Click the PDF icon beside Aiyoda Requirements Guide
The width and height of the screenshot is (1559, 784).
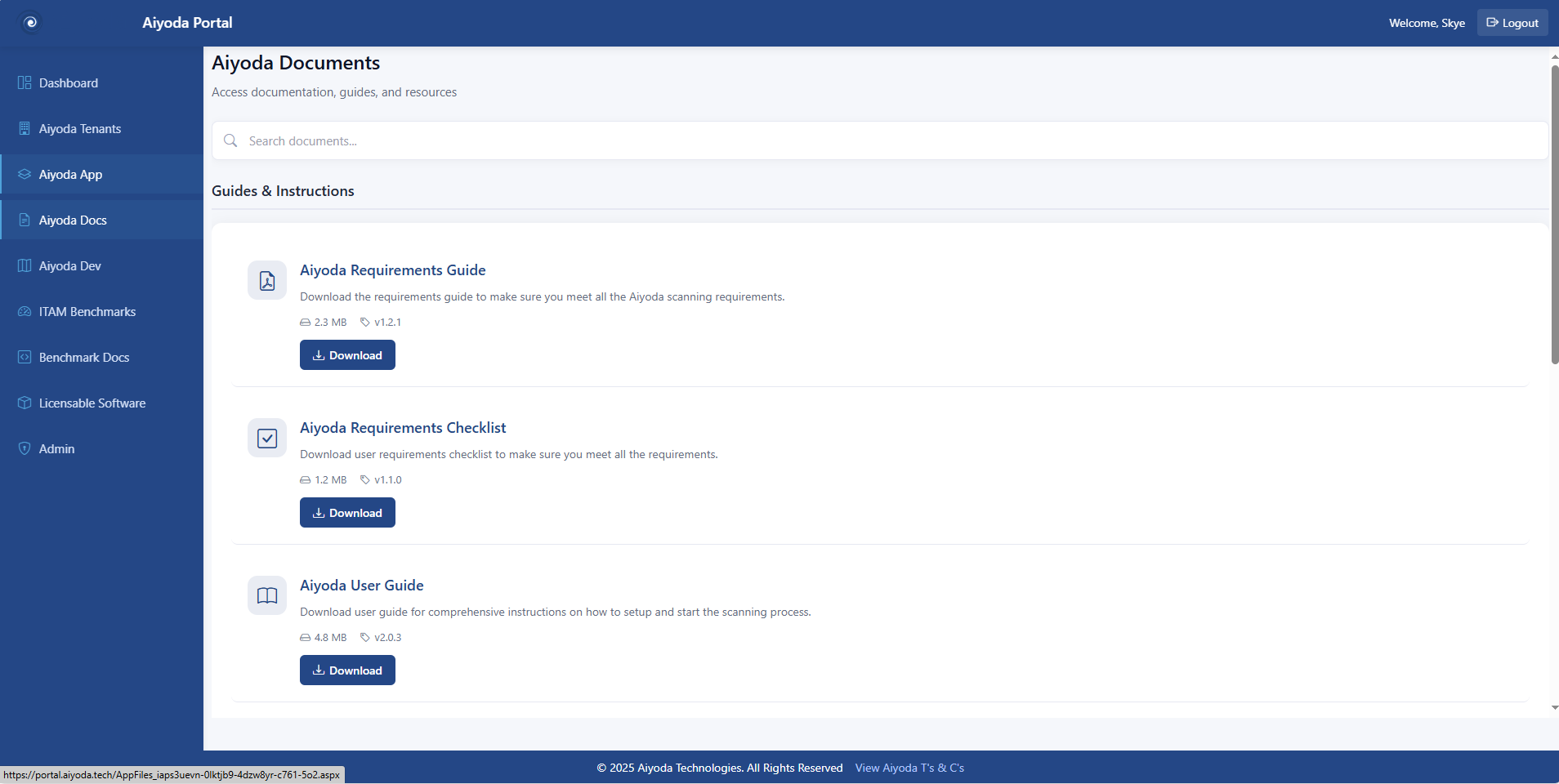click(266, 280)
